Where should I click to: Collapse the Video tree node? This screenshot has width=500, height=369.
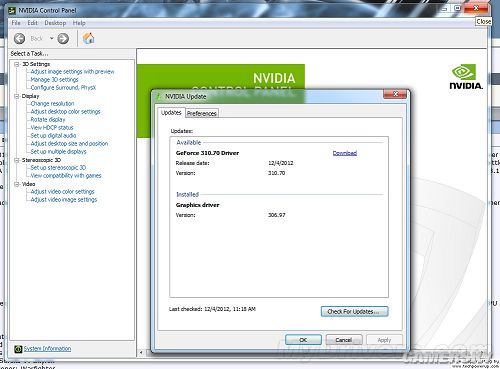click(x=17, y=184)
